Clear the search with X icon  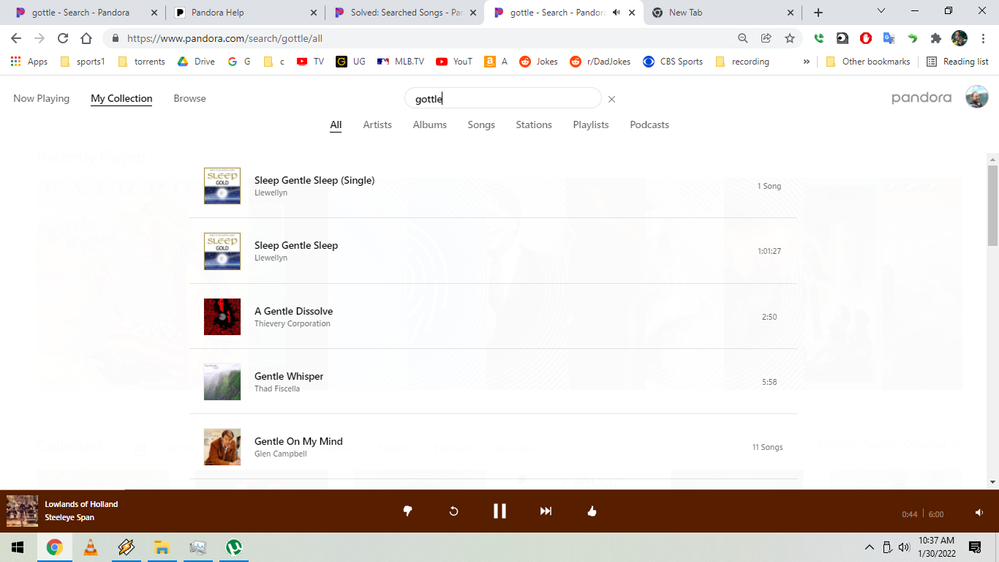(x=612, y=99)
